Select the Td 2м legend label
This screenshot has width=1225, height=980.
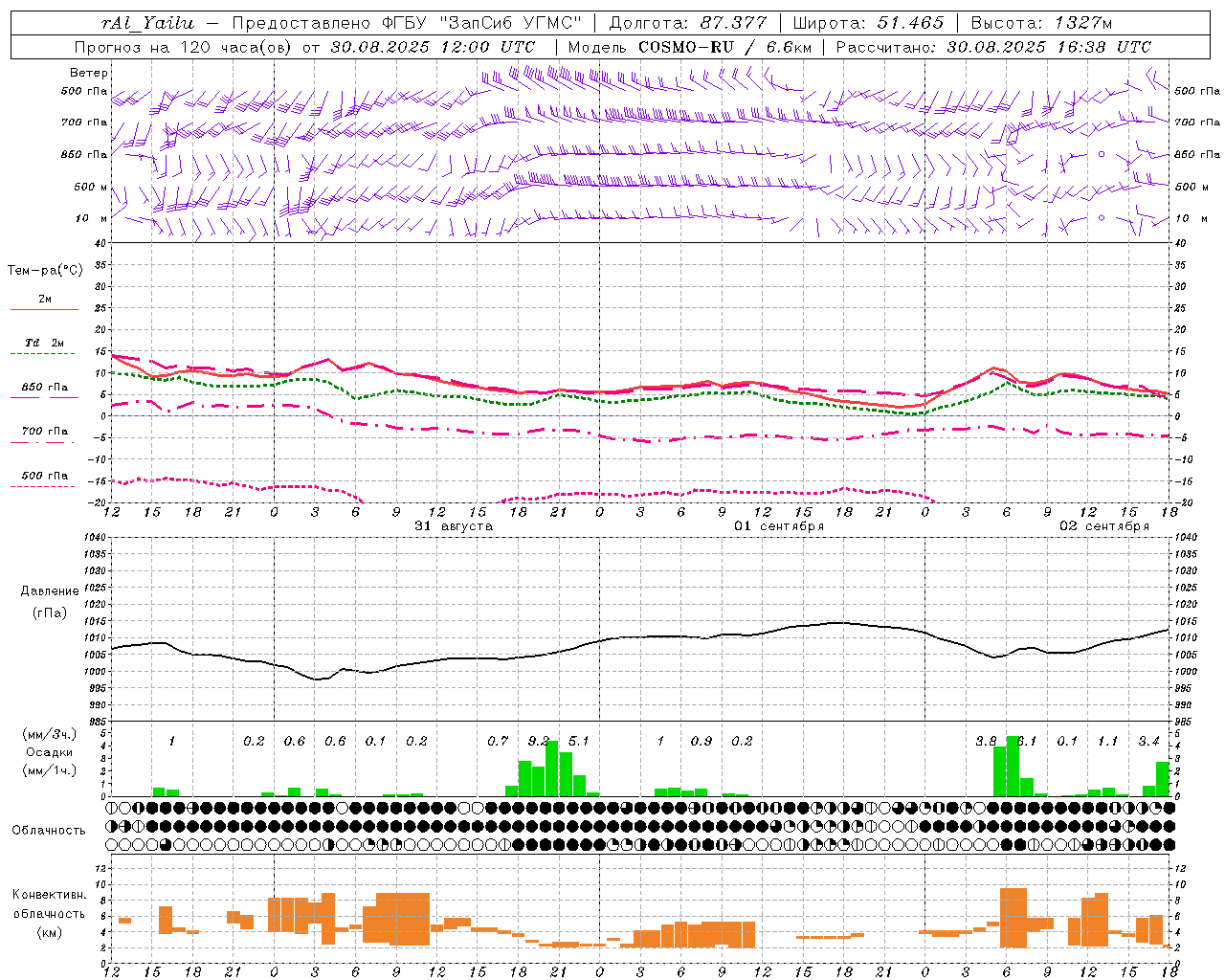click(44, 343)
